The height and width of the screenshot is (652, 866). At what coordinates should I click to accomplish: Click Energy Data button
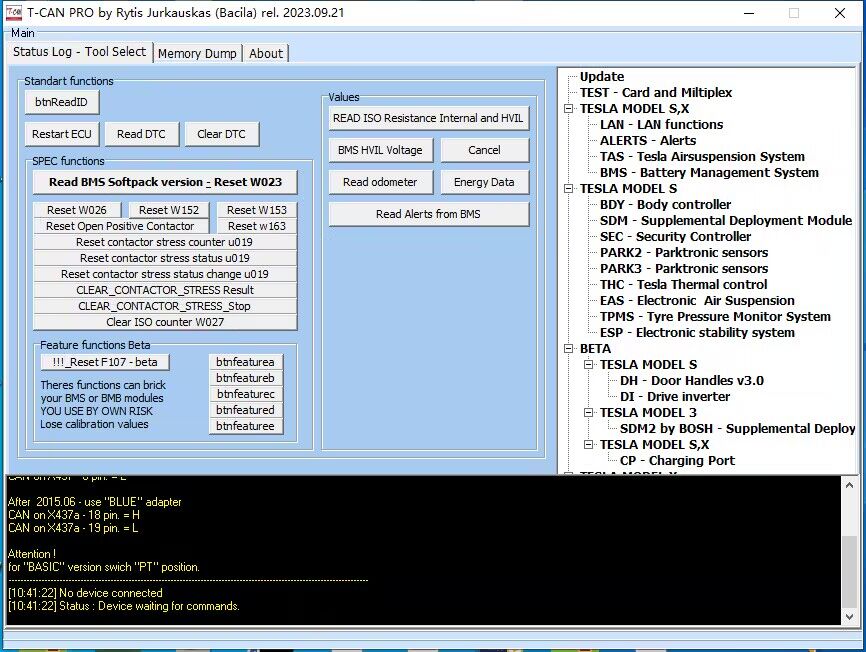(484, 182)
